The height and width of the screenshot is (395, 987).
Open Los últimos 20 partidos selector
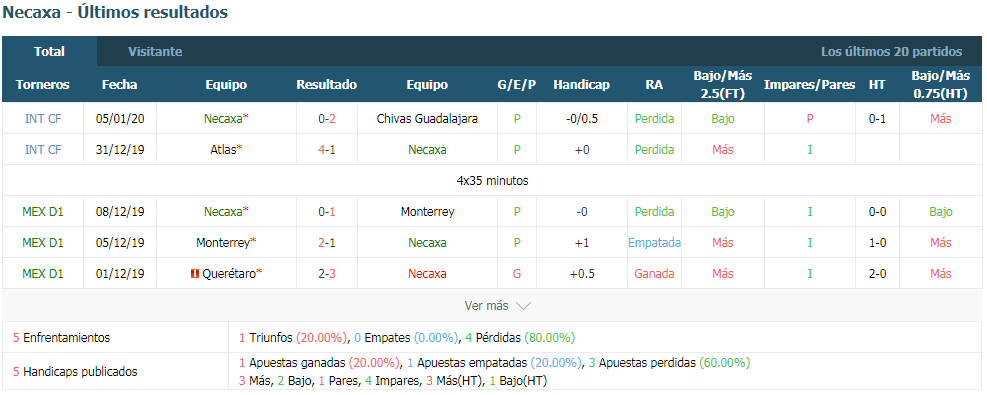point(891,52)
